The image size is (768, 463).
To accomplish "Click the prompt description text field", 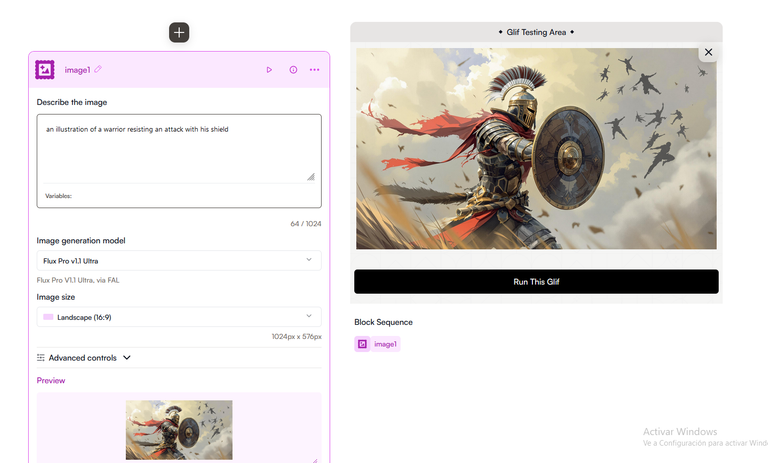I will (179, 148).
